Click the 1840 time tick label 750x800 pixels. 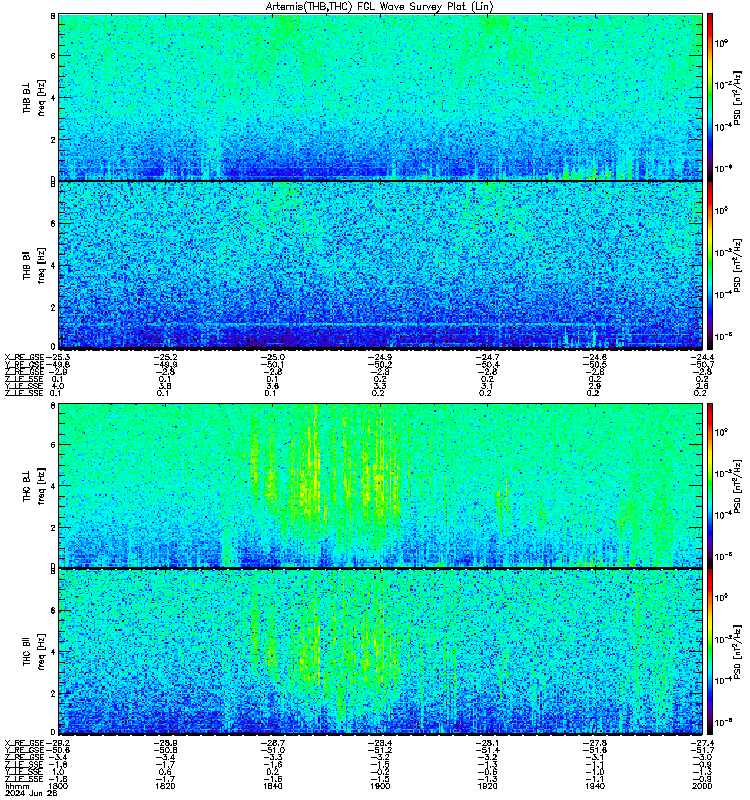pyautogui.click(x=272, y=786)
